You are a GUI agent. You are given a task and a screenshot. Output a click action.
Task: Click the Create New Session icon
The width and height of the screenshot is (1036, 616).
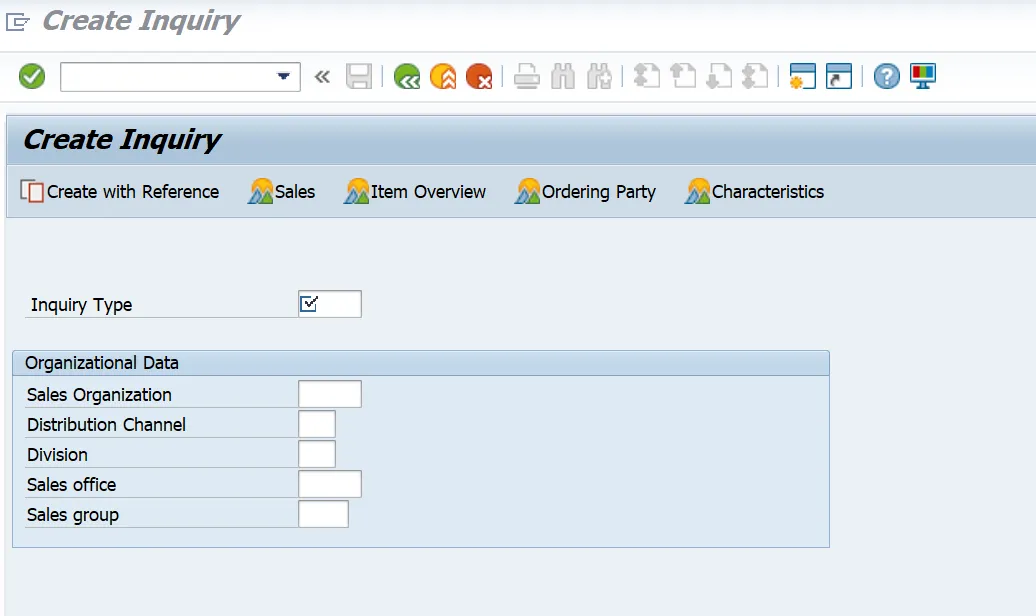(x=802, y=76)
